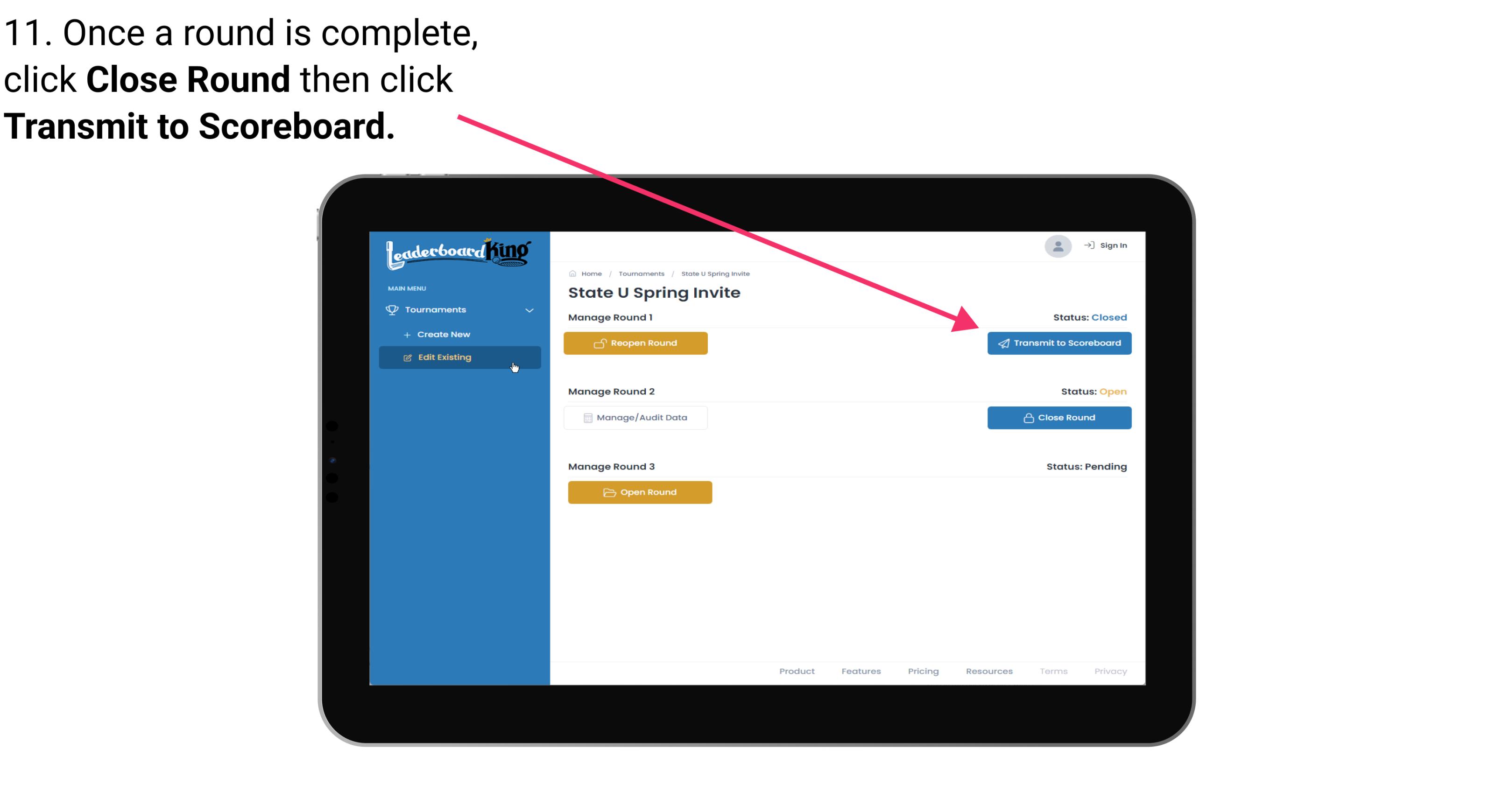Click the Reopen Round button for Round 1
This screenshot has width=1510, height=812.
point(637,343)
